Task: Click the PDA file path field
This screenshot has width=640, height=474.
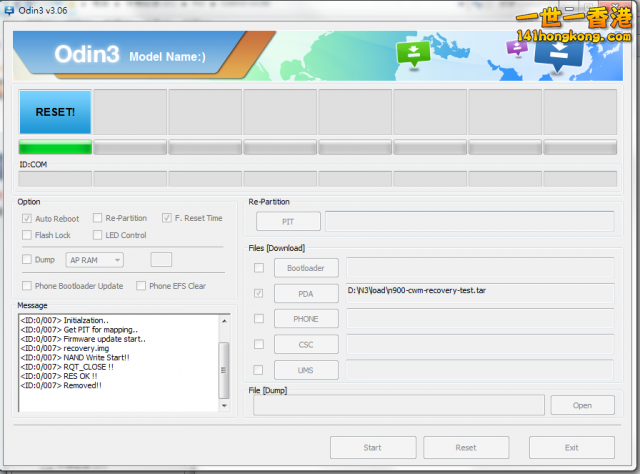Action: click(x=479, y=293)
